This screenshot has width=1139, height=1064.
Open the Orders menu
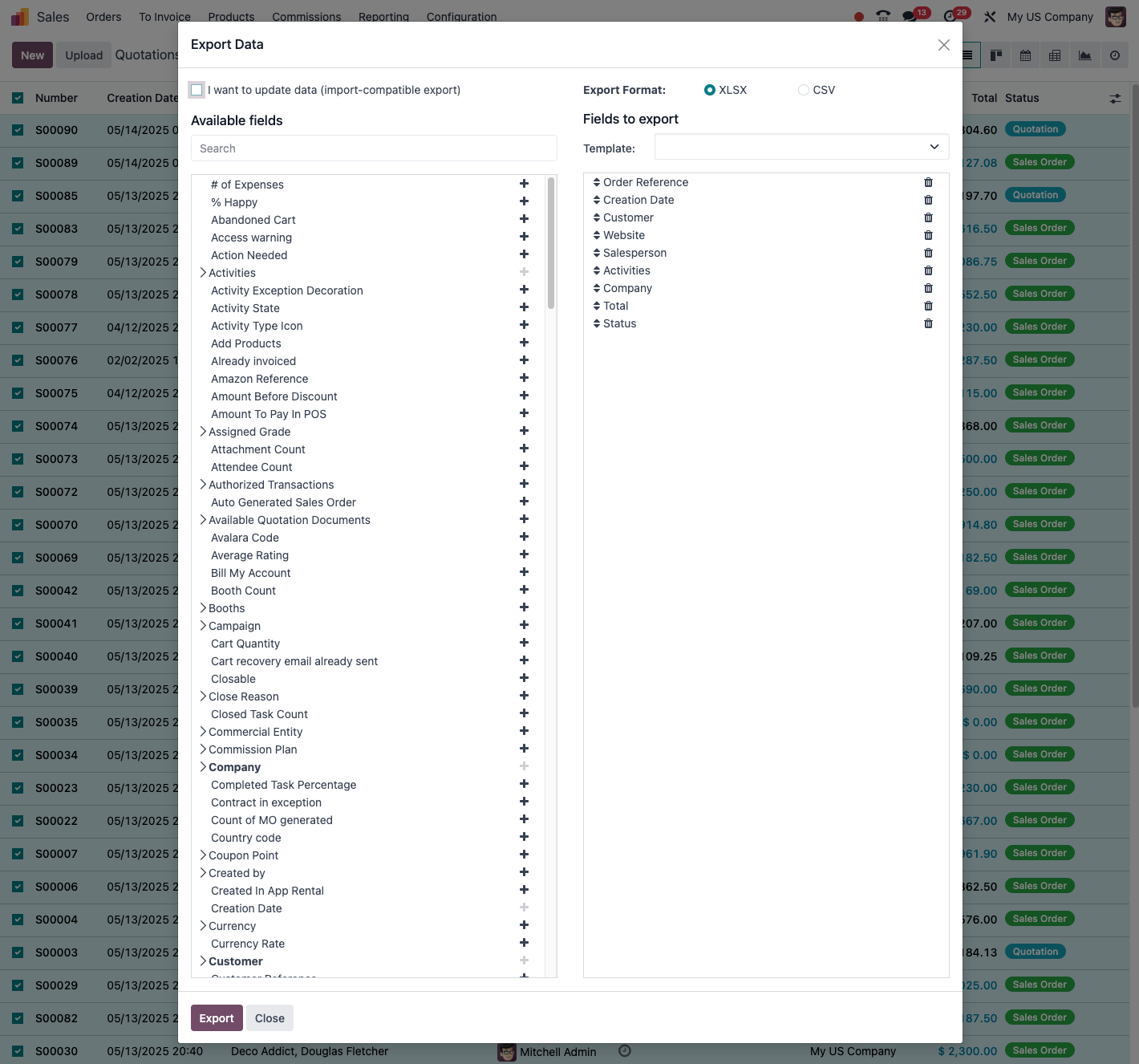tap(103, 17)
